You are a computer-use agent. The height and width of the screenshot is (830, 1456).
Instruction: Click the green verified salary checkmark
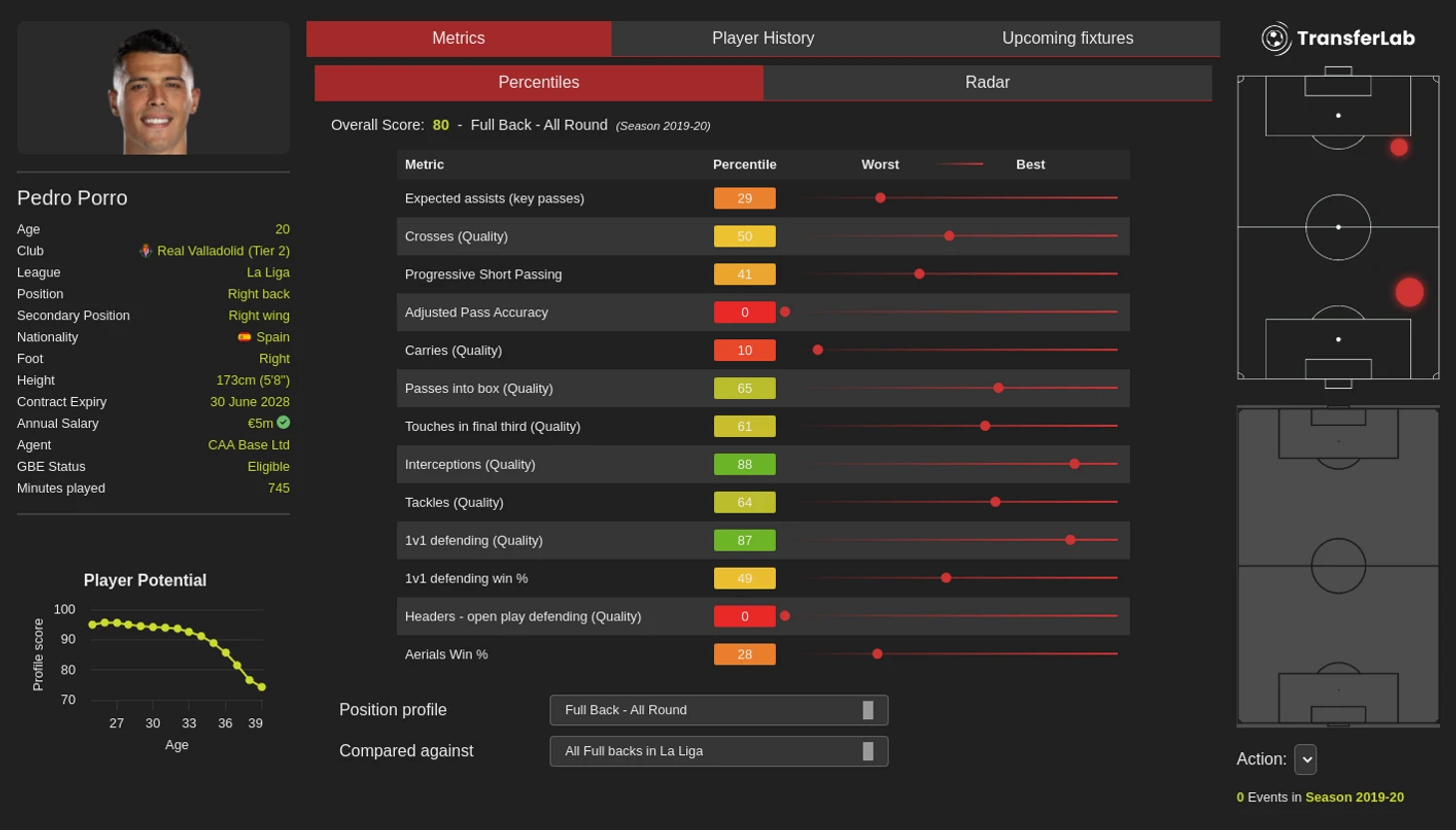[x=283, y=423]
